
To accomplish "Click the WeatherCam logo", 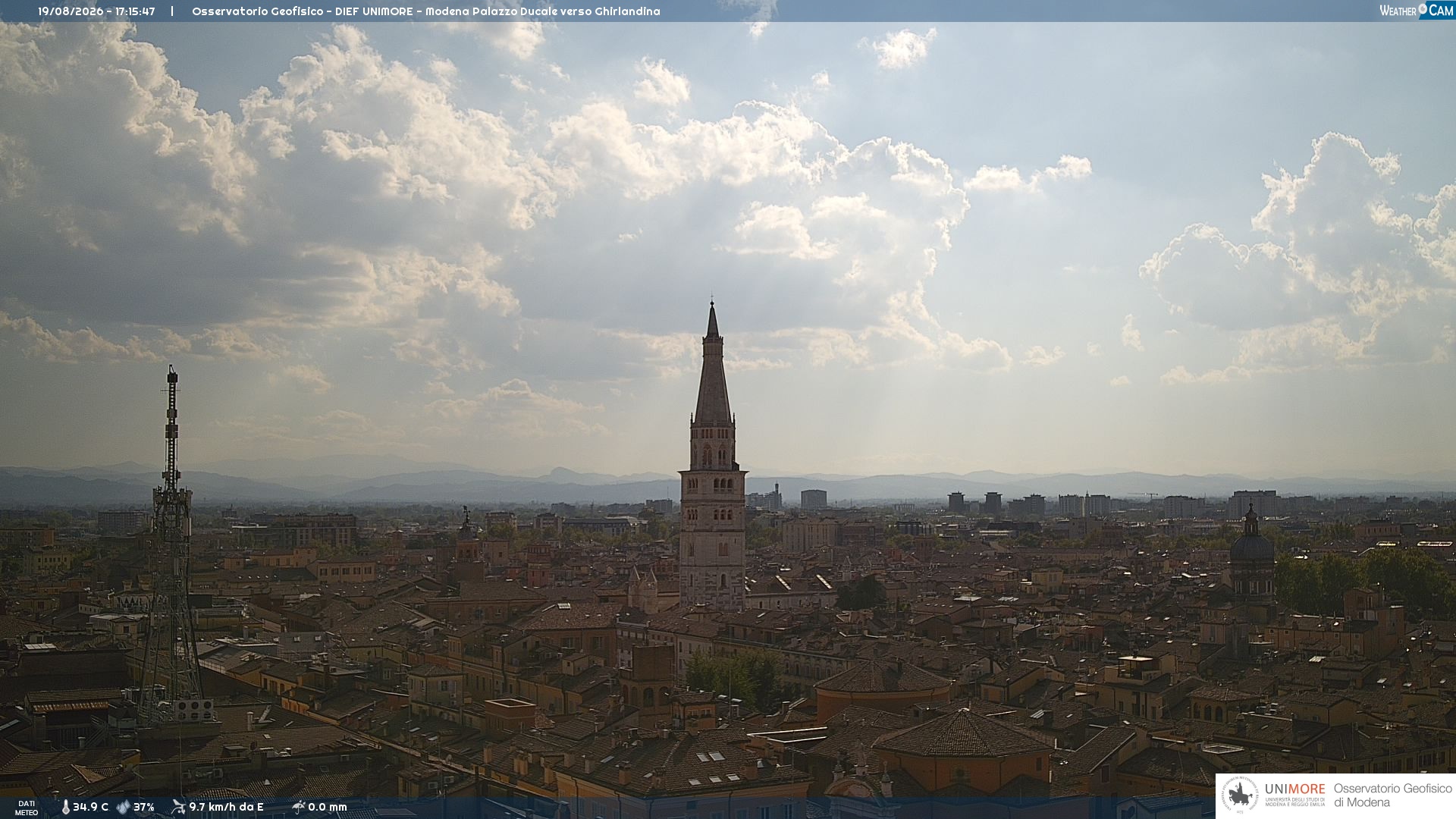I will coord(1417,10).
